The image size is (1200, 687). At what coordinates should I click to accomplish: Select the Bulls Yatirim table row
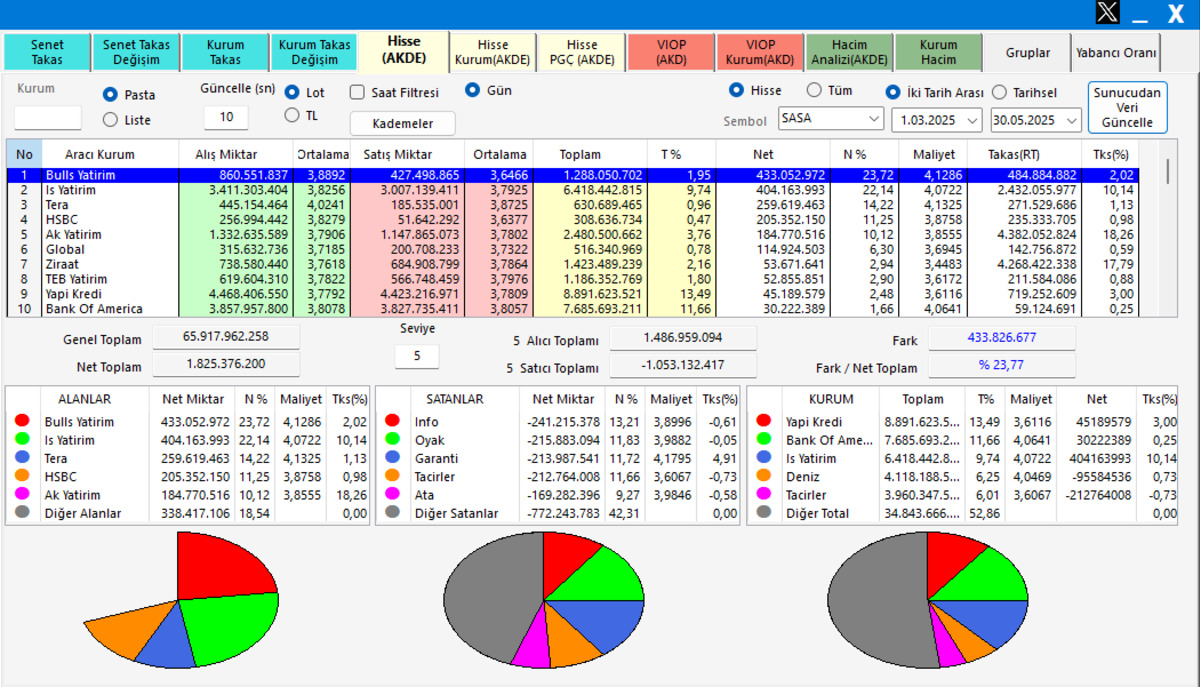[x=573, y=175]
